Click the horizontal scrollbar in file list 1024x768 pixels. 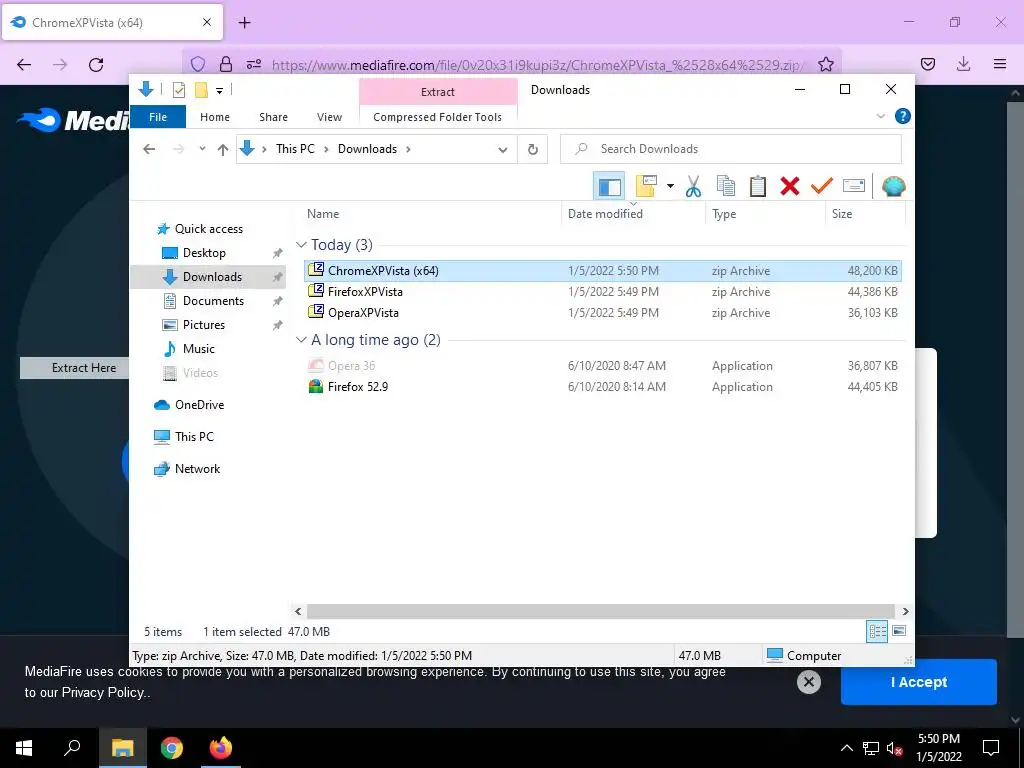click(601, 611)
